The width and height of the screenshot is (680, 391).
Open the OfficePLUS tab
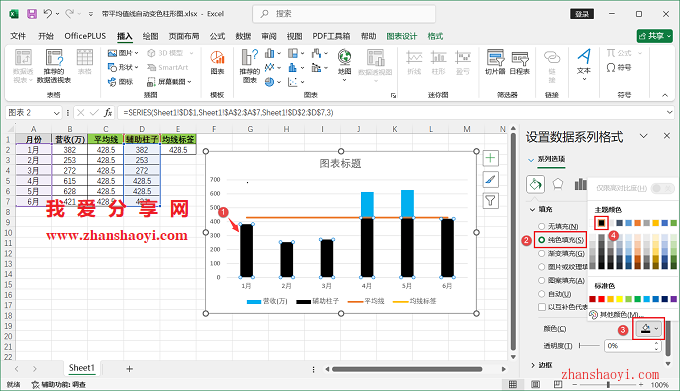click(x=85, y=36)
